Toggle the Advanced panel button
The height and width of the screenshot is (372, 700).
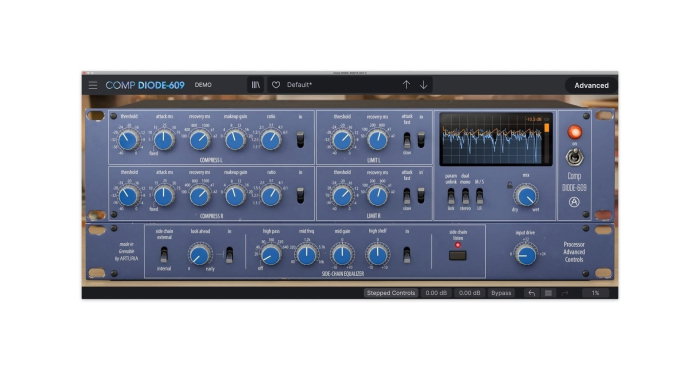click(592, 85)
